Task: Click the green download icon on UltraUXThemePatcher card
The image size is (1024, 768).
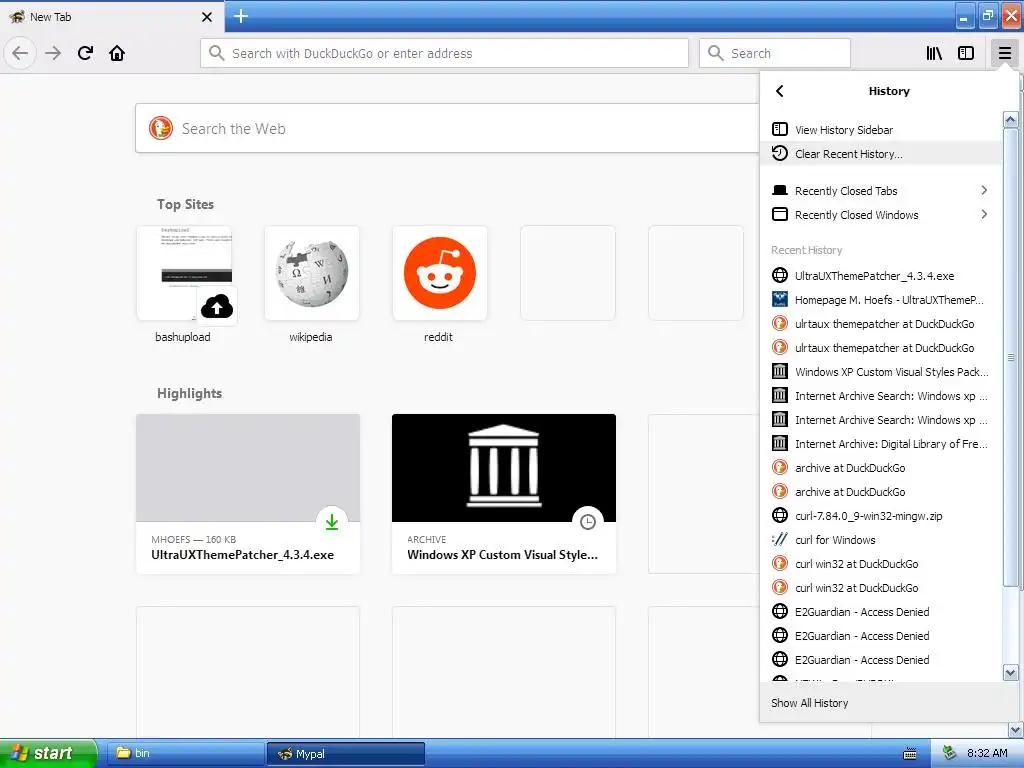Action: click(332, 521)
